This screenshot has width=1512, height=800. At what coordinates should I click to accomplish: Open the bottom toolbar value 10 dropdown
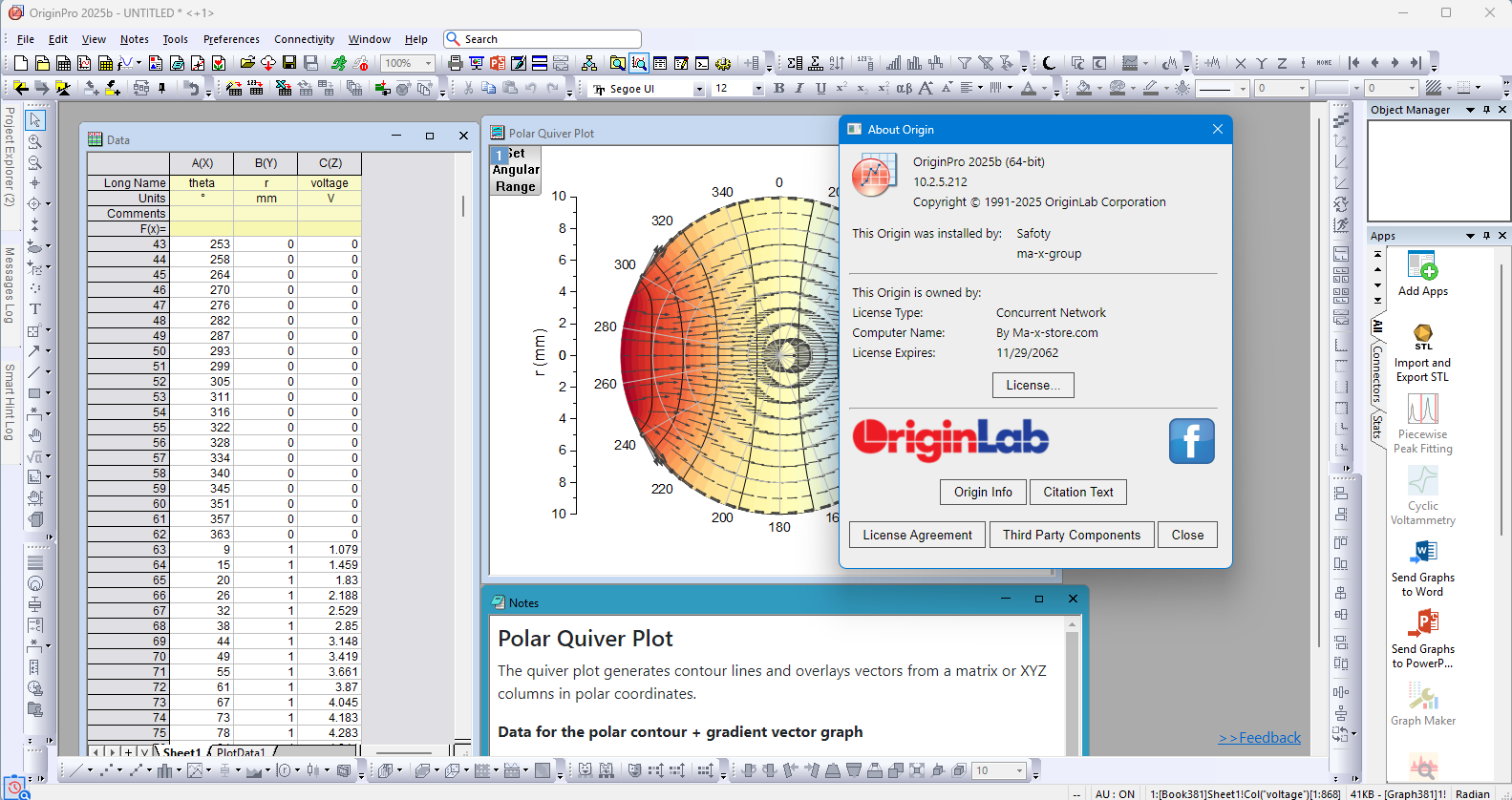pyautogui.click(x=1020, y=770)
